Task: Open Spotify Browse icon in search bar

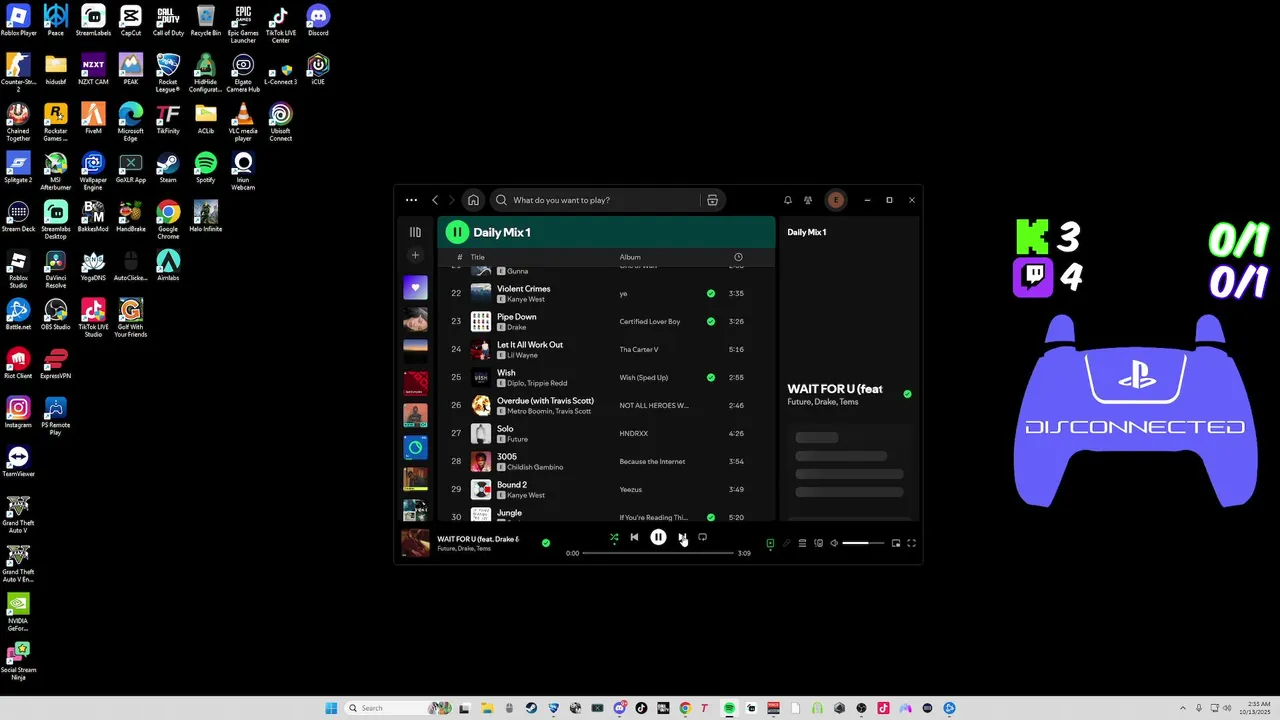Action: (x=712, y=200)
